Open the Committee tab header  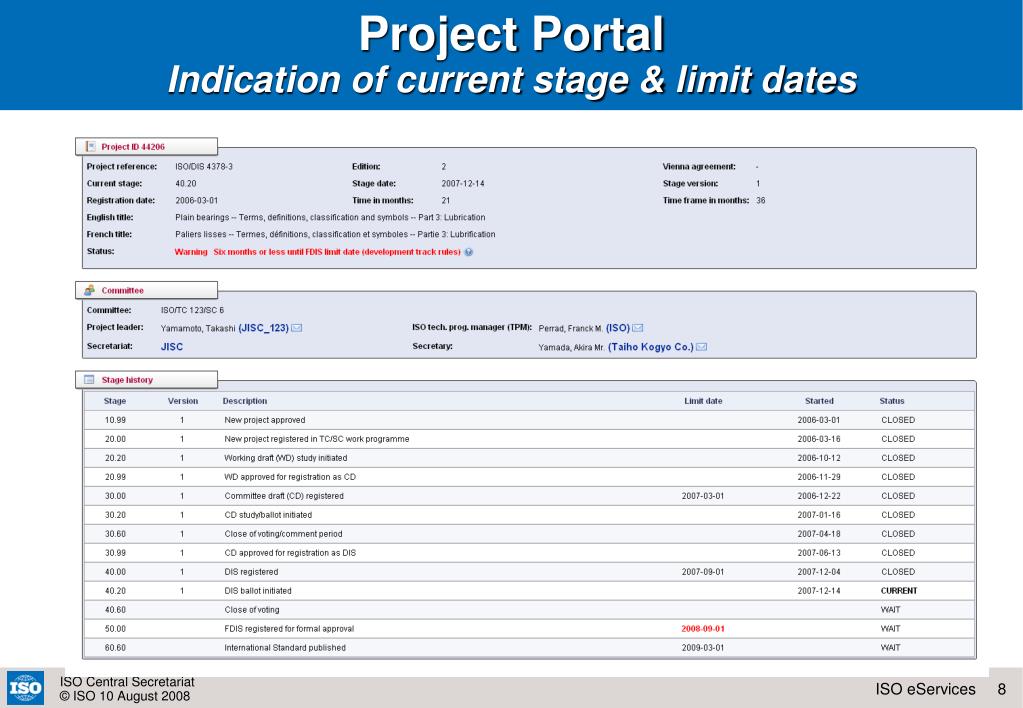coord(122,290)
